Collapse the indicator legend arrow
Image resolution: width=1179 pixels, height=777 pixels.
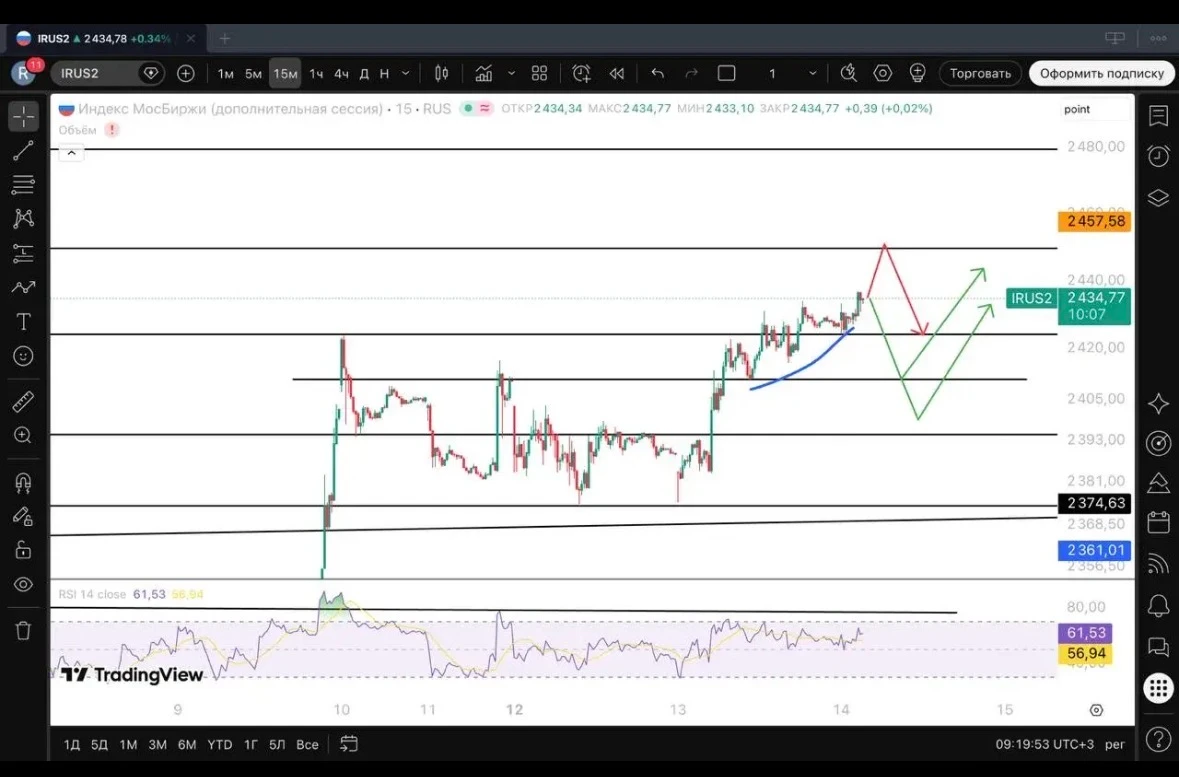click(71, 153)
